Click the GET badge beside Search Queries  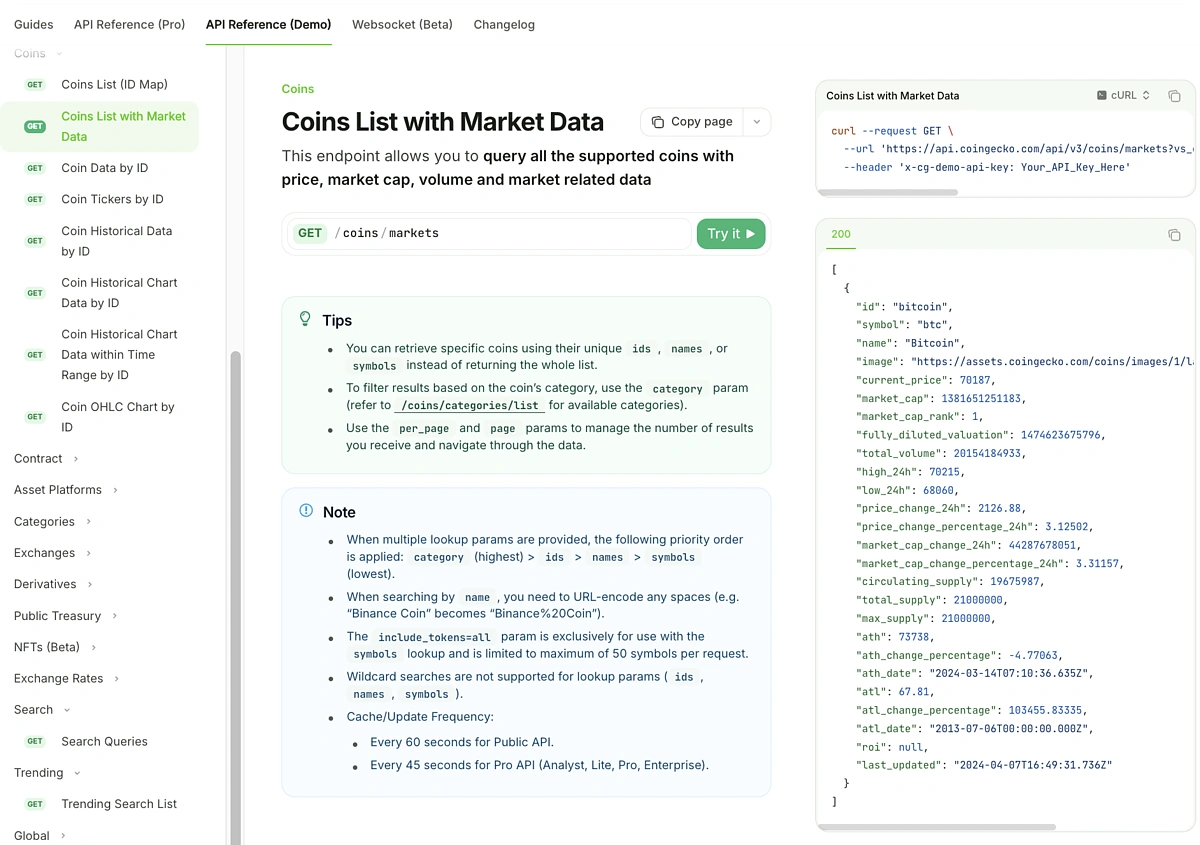pyautogui.click(x=35, y=741)
